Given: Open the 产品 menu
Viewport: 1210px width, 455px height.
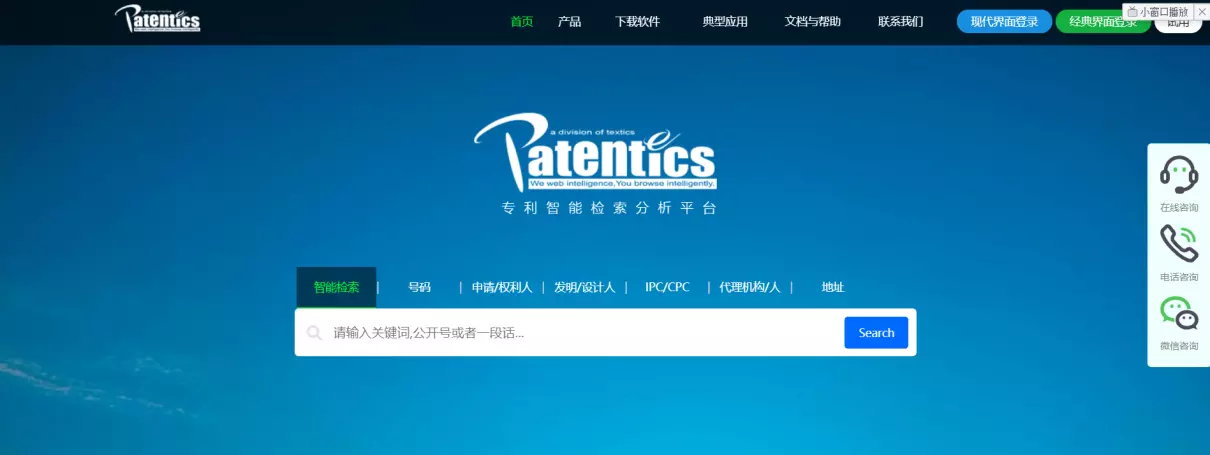Looking at the screenshot, I should [569, 22].
